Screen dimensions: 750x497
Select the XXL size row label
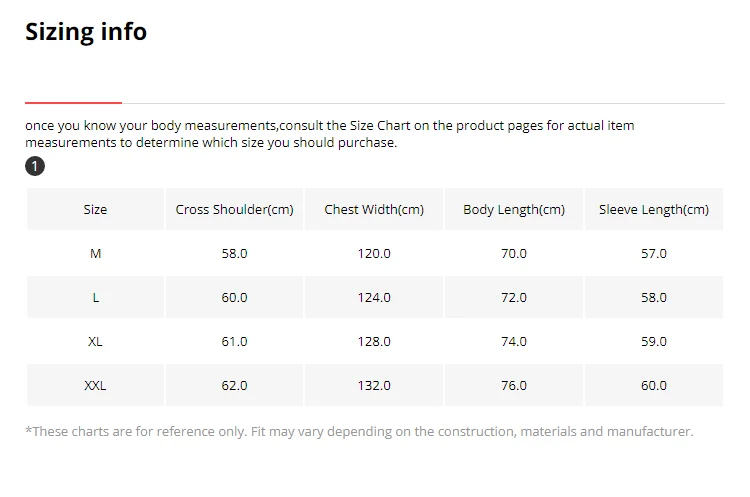pyautogui.click(x=95, y=386)
